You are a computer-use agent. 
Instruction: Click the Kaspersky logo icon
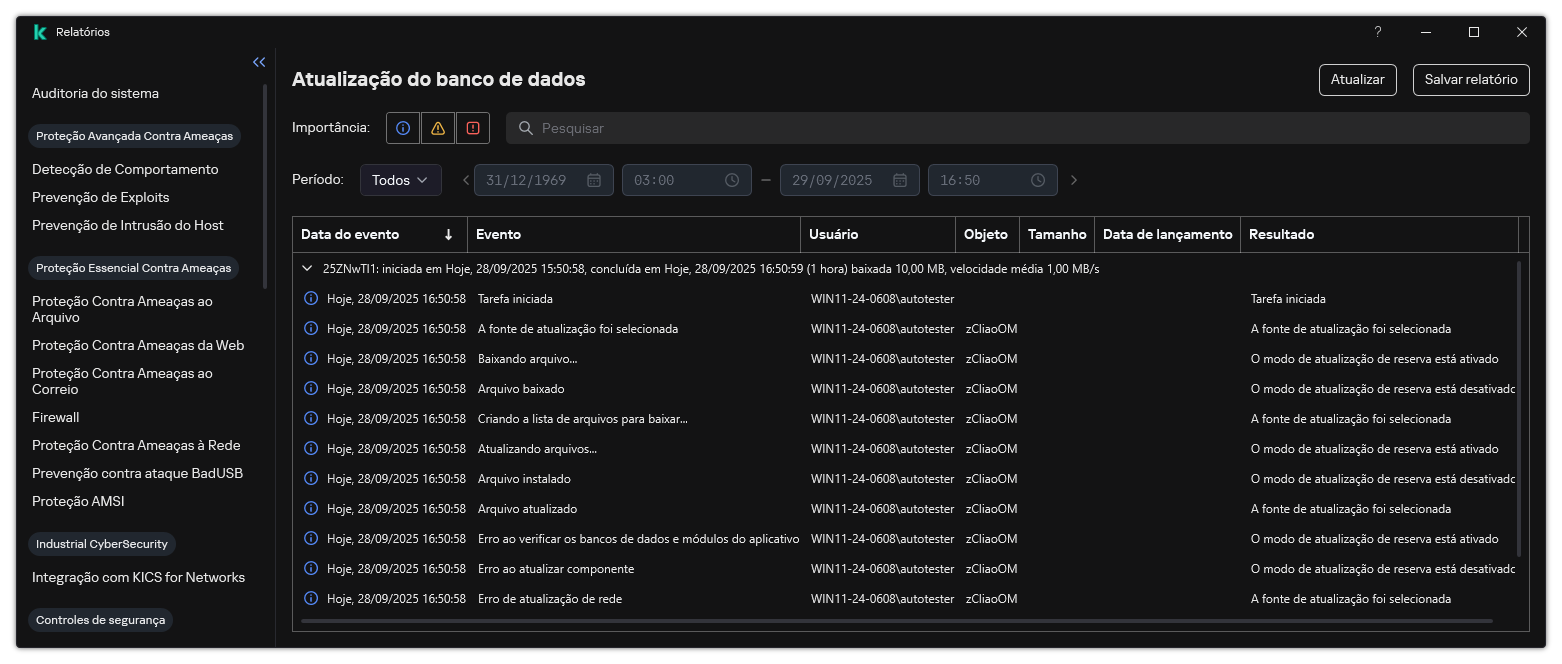point(39,31)
